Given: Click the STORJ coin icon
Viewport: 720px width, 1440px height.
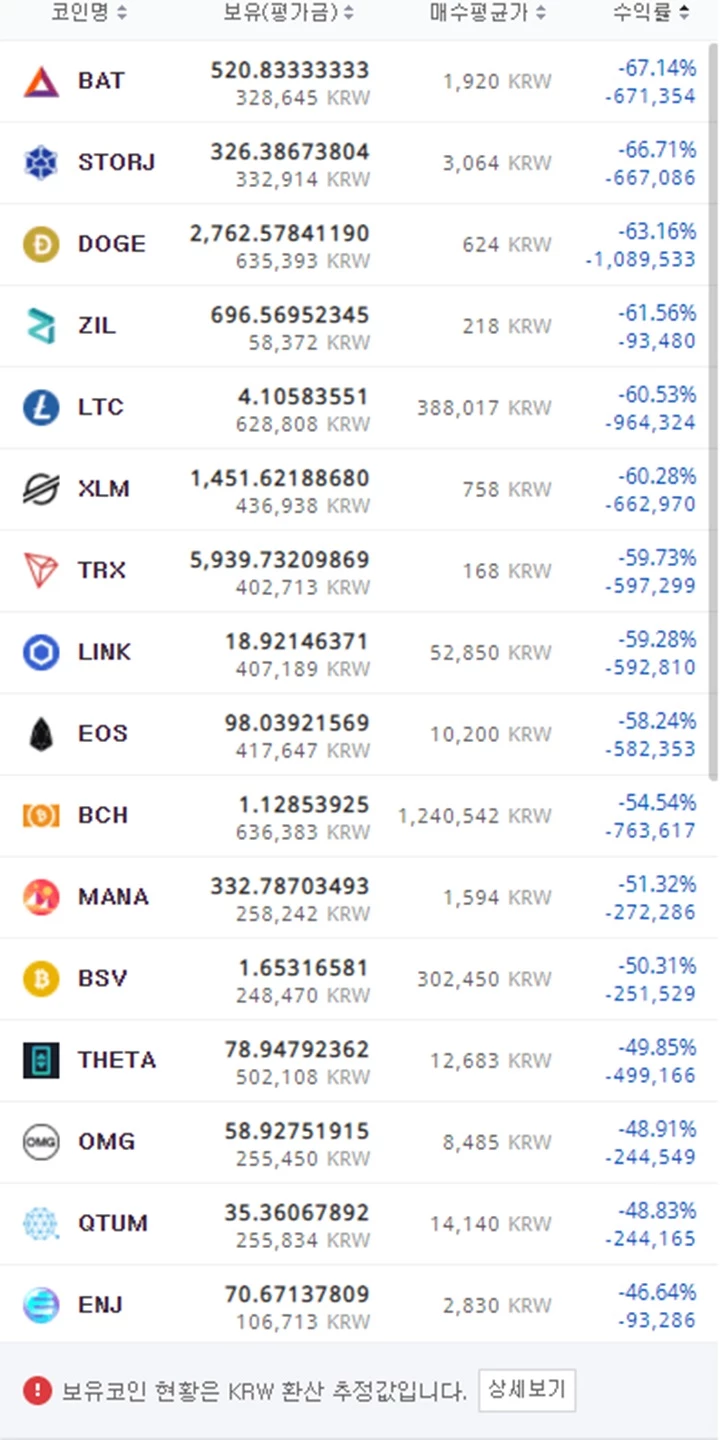Looking at the screenshot, I should point(41,162).
